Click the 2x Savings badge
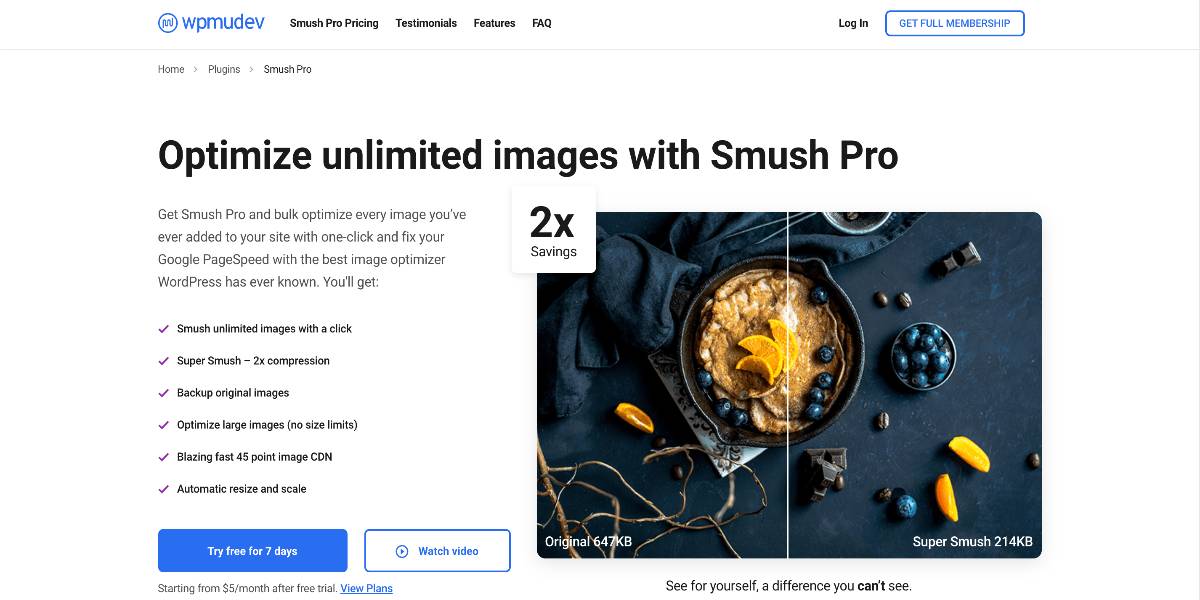Viewport: 1200px width, 600px height. click(x=553, y=230)
